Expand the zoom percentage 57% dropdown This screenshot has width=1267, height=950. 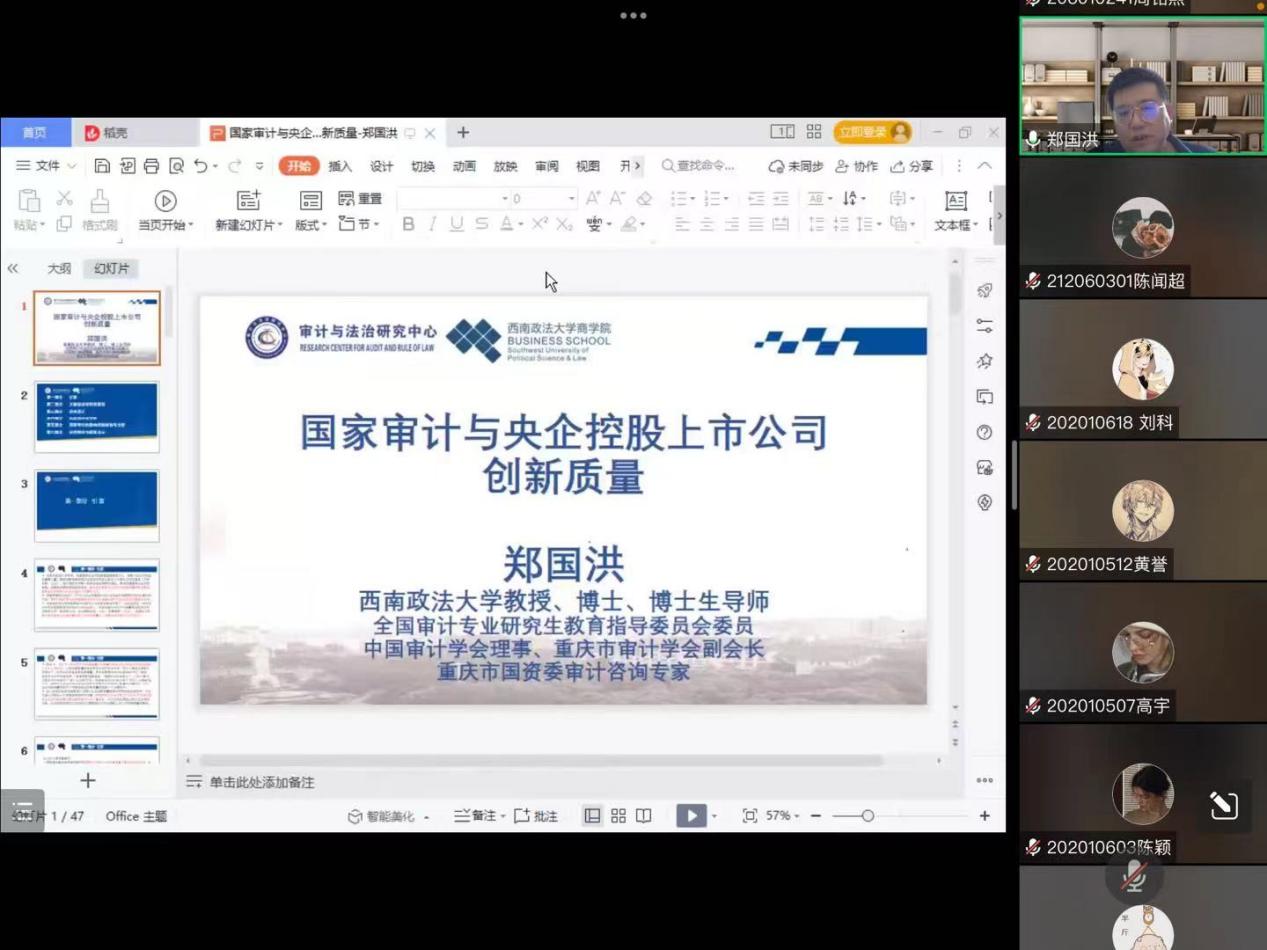click(783, 816)
